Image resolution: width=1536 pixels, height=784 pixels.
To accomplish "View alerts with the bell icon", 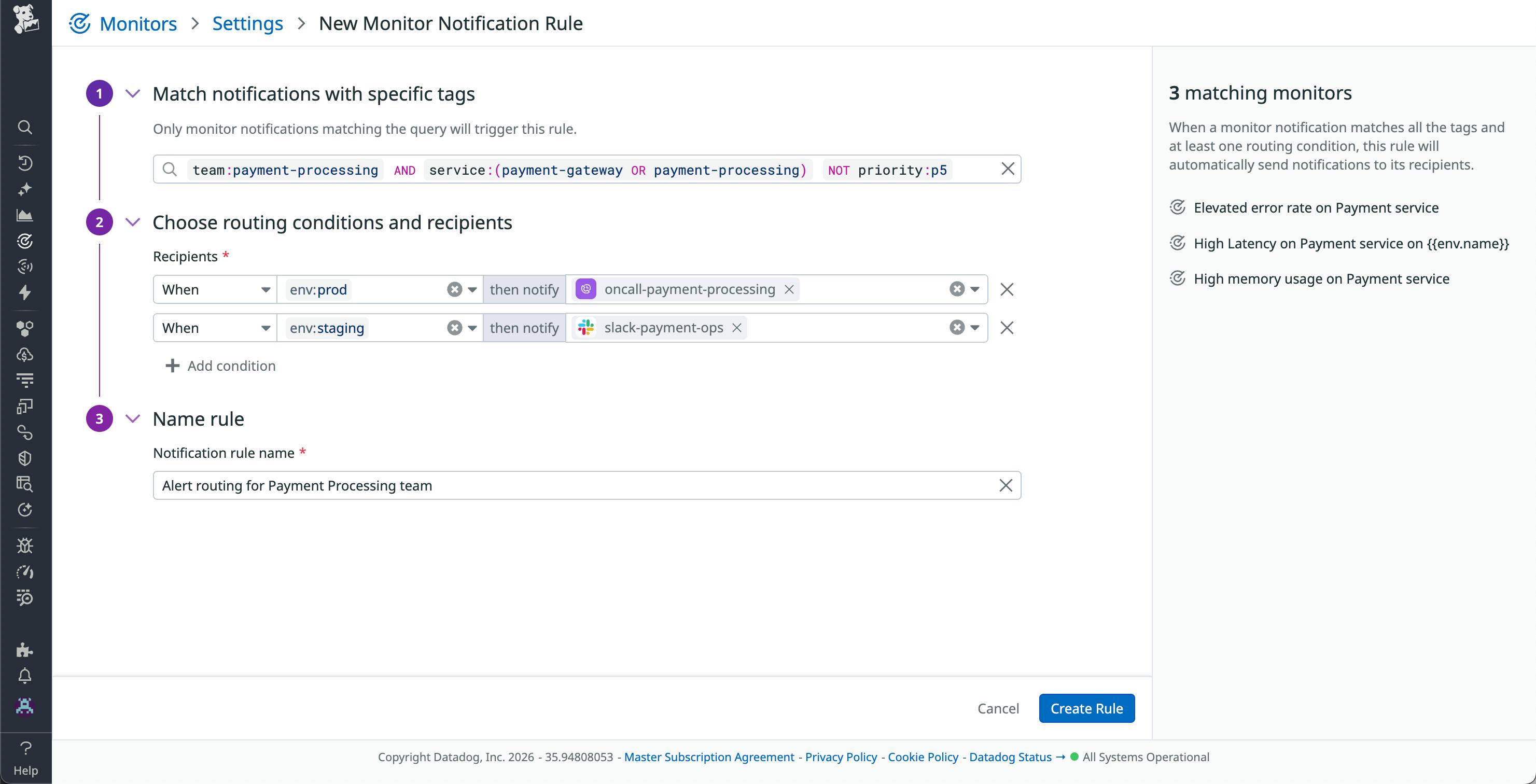I will tap(25, 675).
